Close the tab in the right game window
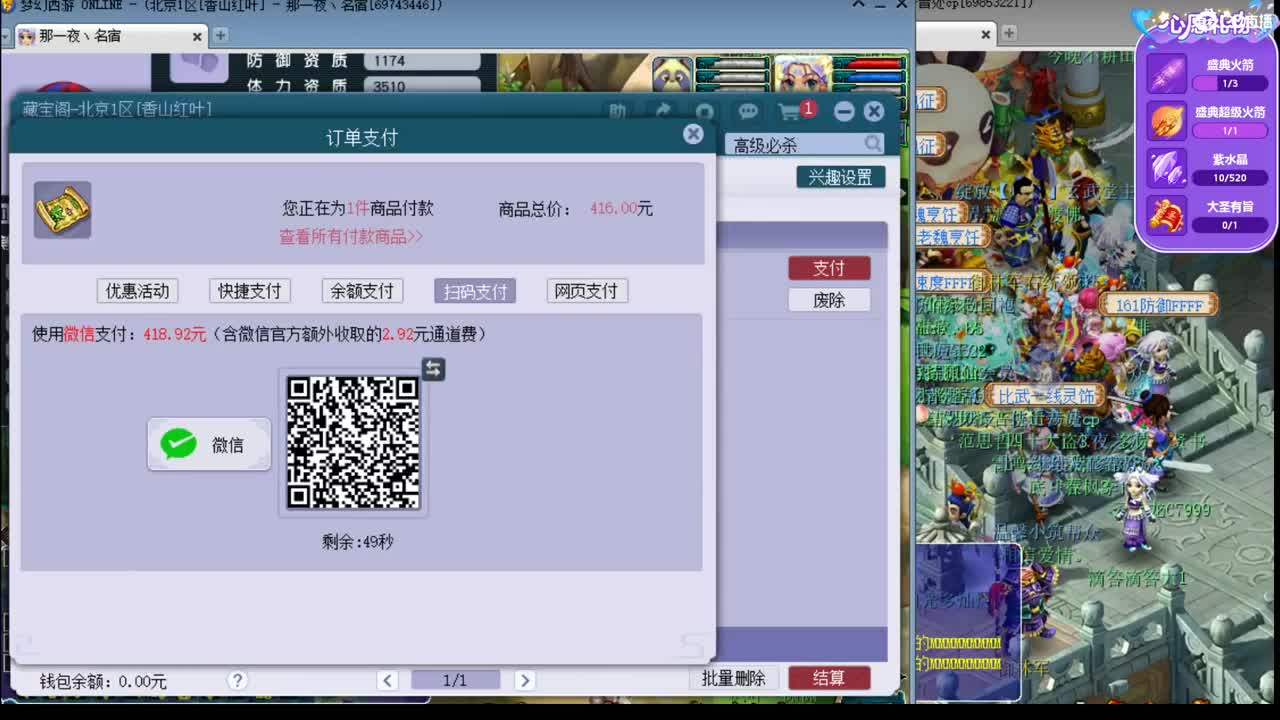Image resolution: width=1280 pixels, height=720 pixels. pyautogui.click(x=985, y=34)
